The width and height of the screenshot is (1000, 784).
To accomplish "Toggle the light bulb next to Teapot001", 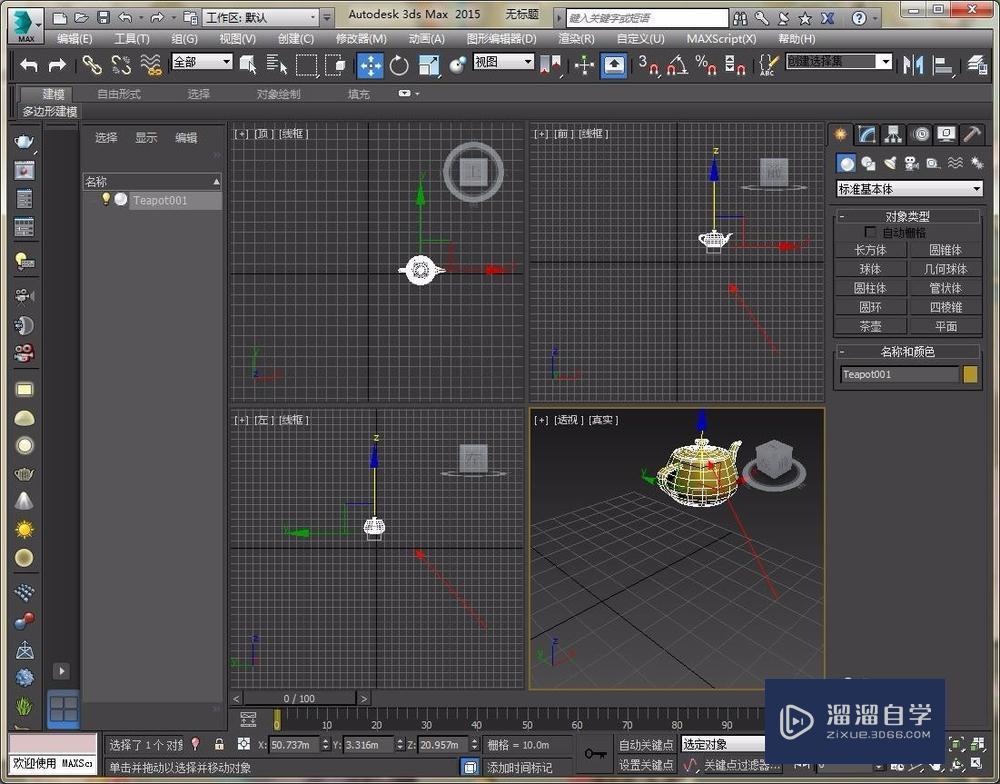I will tap(105, 200).
